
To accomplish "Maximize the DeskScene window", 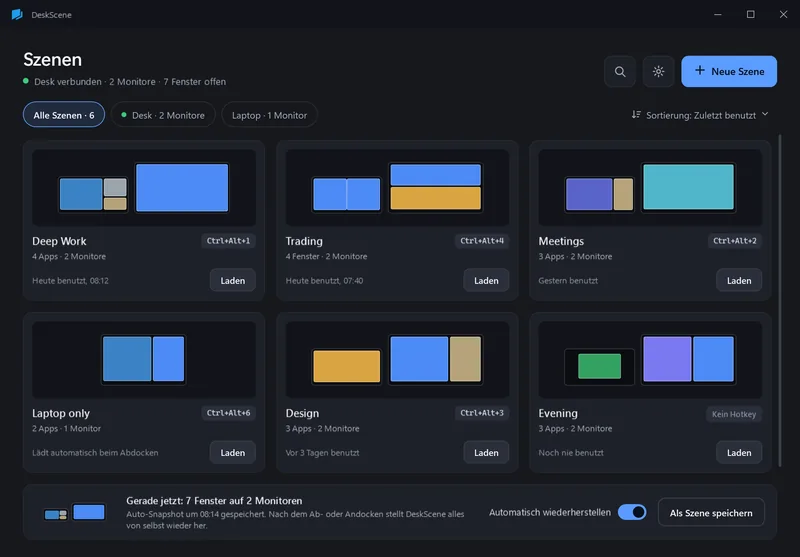I will tap(751, 14).
